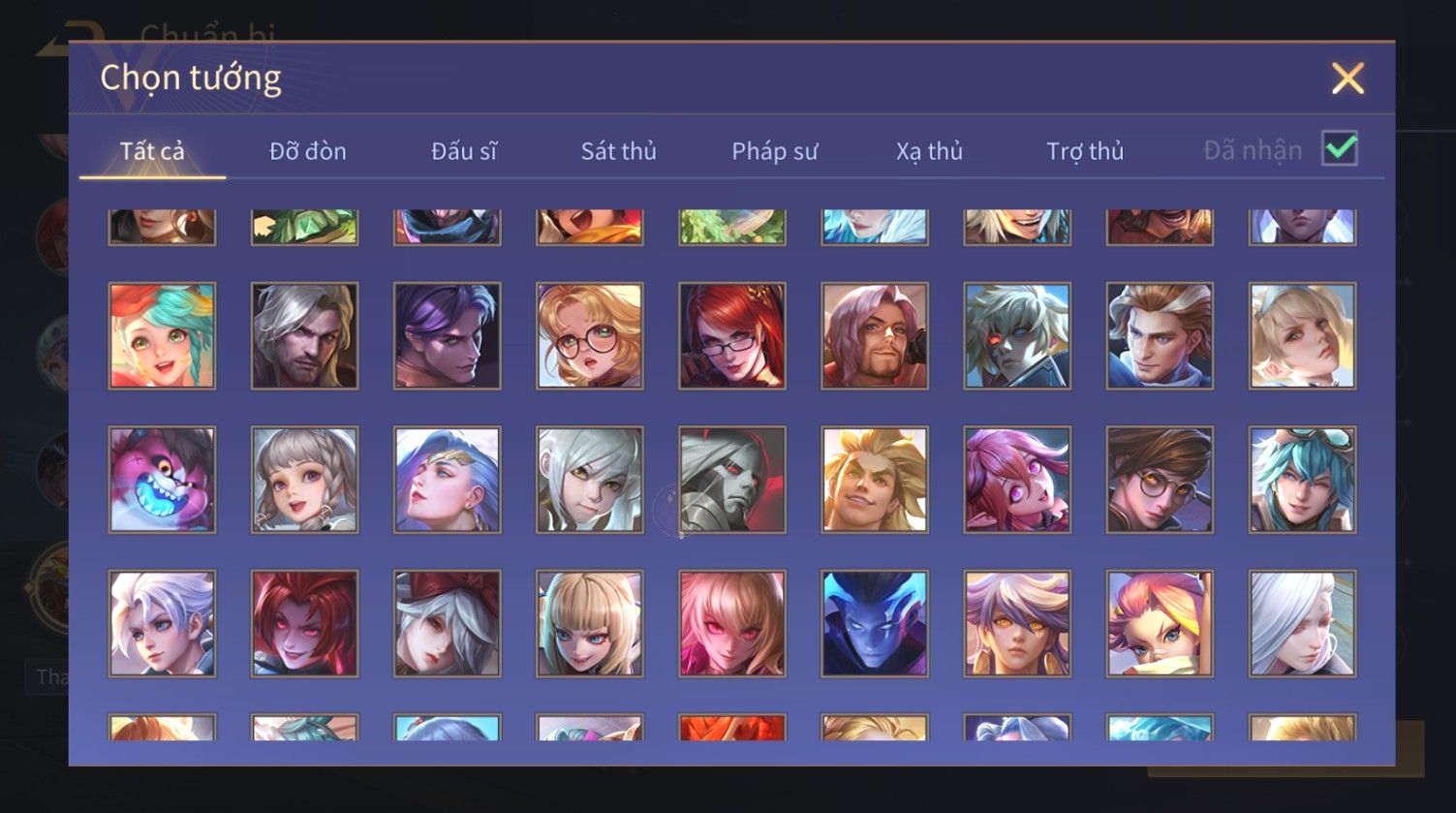The width and height of the screenshot is (1456, 813).
Task: Pick the gray armored red-eyed hero portrait
Action: tap(731, 480)
